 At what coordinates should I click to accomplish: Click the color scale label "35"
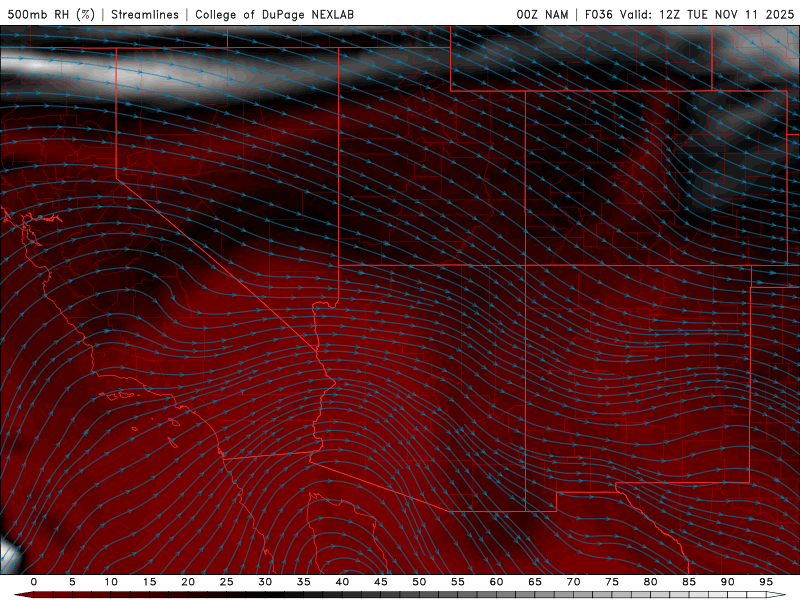[x=304, y=582]
